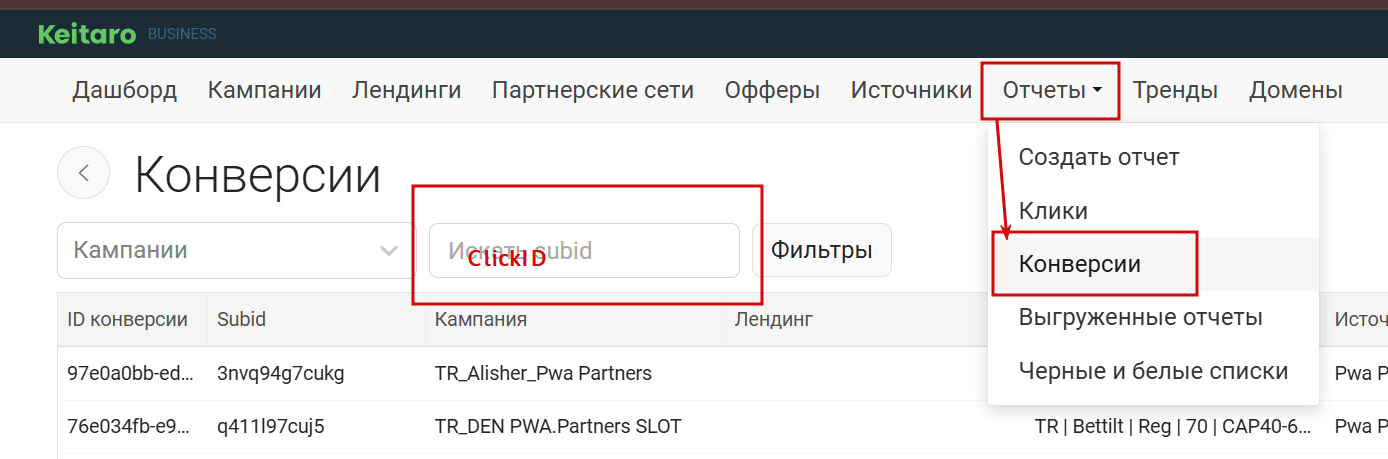Select Создать отчет menu entry
Screen dimensions: 1388x459
pyautogui.click(x=1099, y=157)
